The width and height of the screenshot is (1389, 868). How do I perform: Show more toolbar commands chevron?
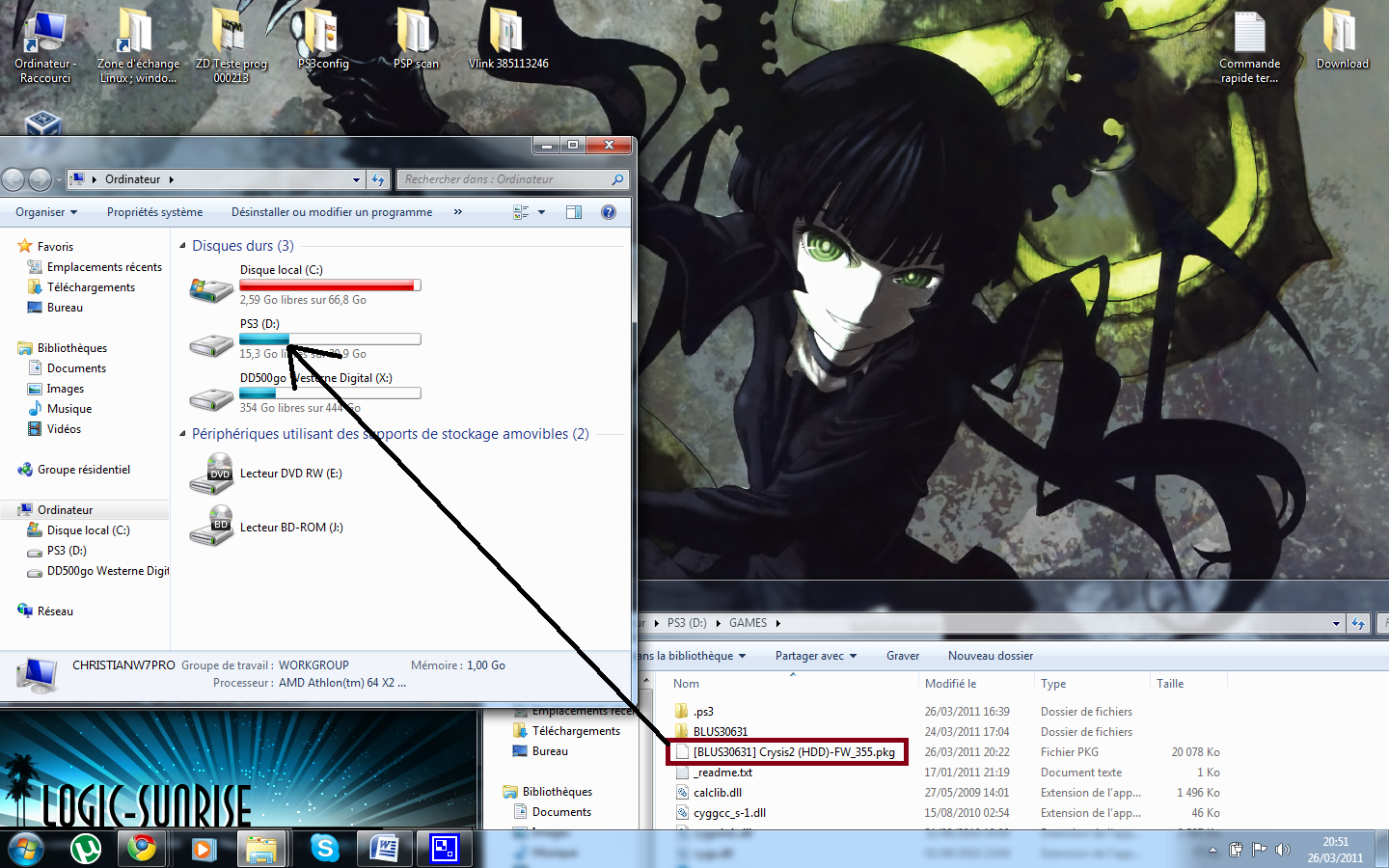click(x=458, y=212)
